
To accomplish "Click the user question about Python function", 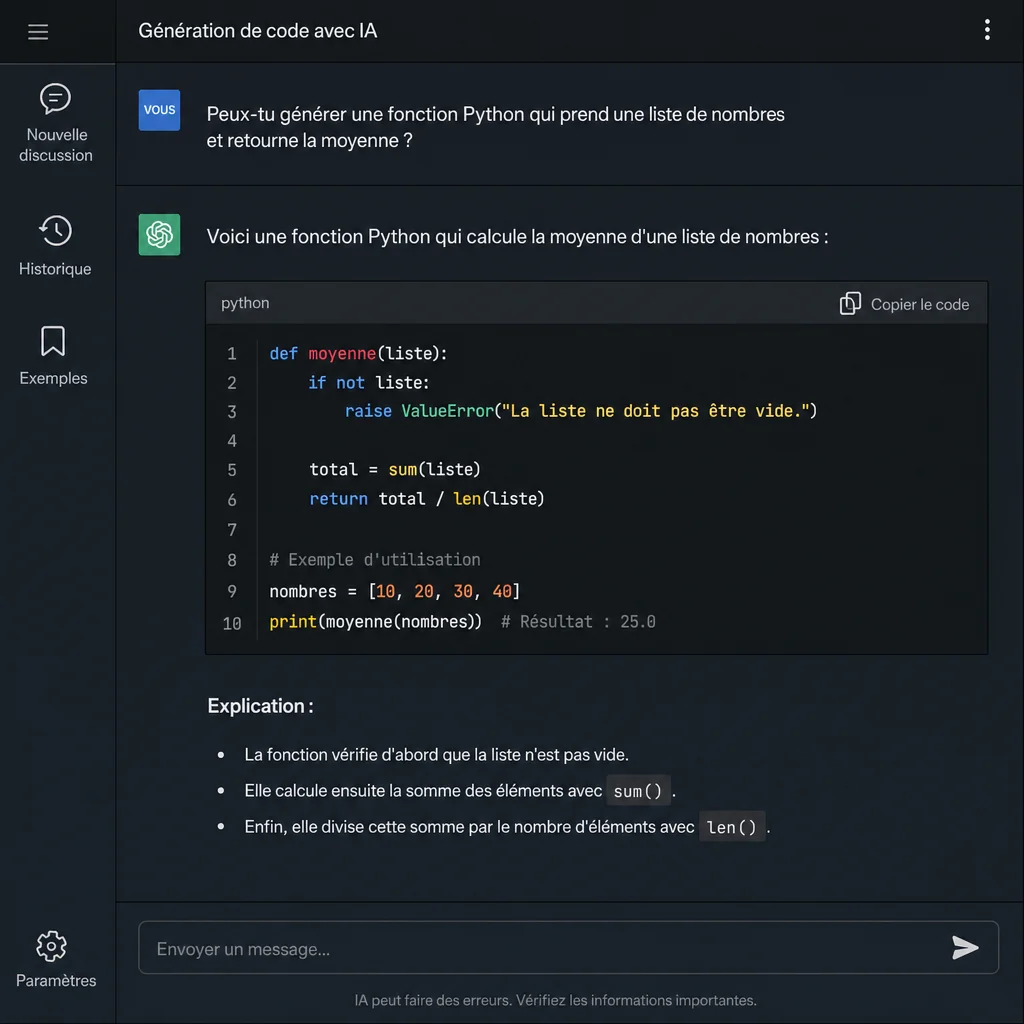I will click(x=496, y=127).
